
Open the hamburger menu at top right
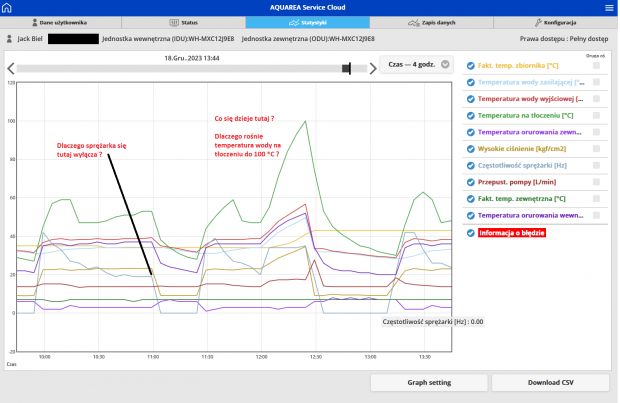[609, 7]
